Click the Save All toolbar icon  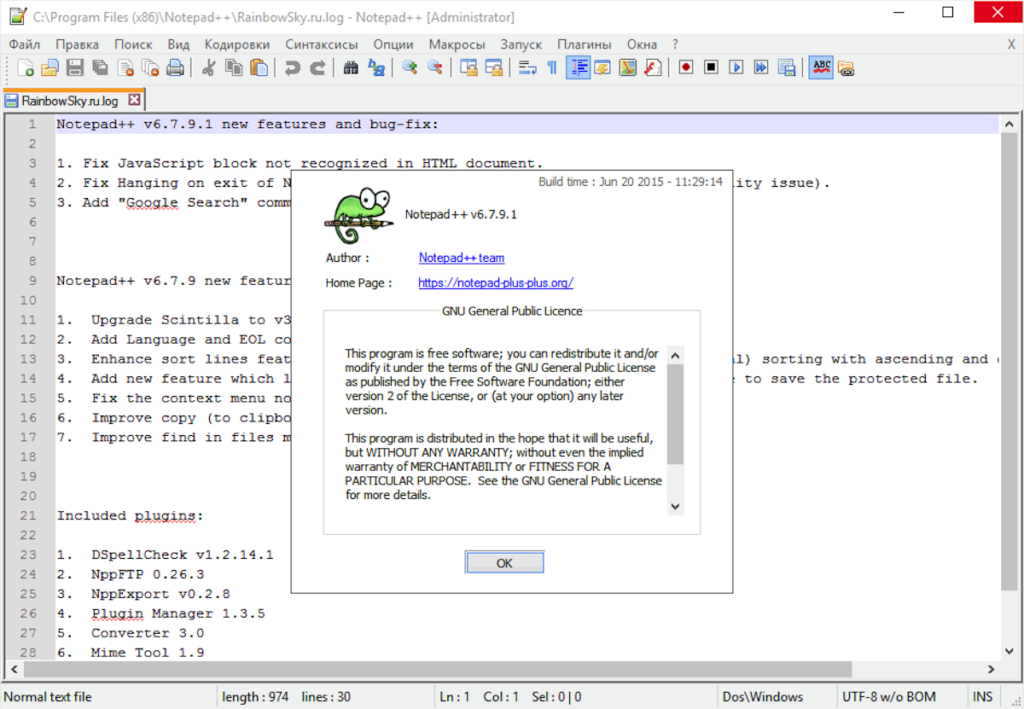pyautogui.click(x=100, y=68)
